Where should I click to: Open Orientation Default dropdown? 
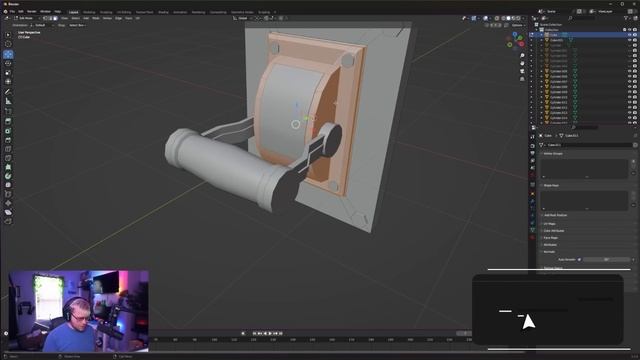tap(41, 25)
